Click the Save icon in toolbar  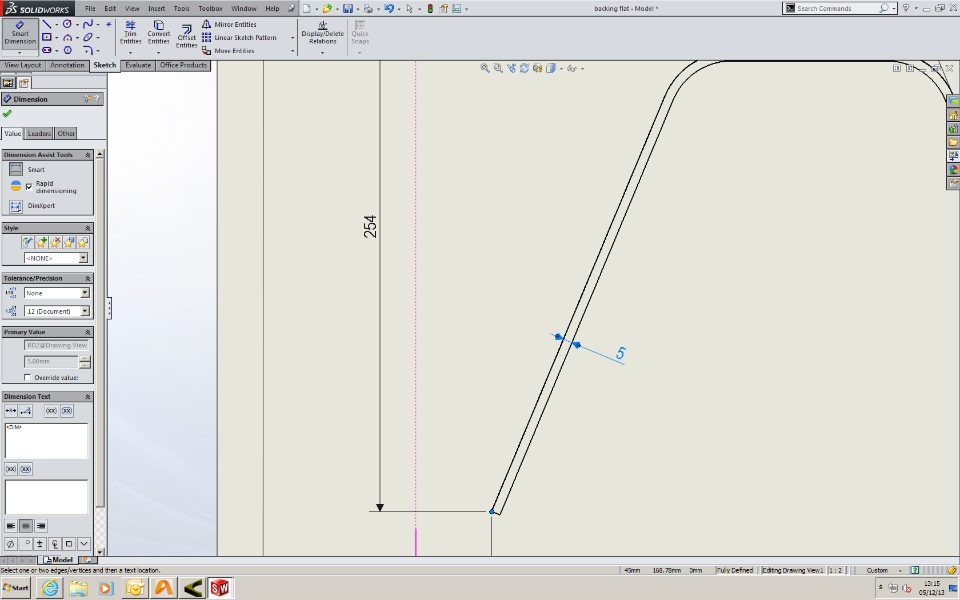348,9
